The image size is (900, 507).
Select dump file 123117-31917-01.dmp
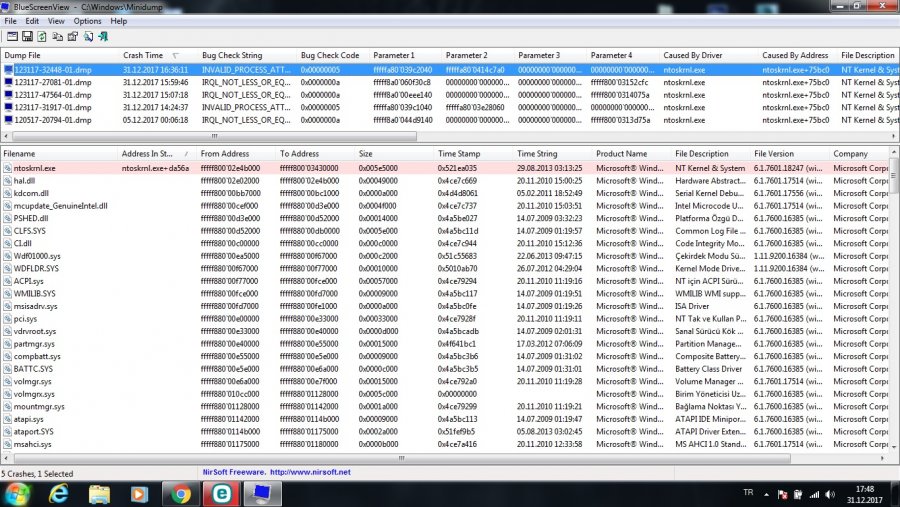coord(53,107)
